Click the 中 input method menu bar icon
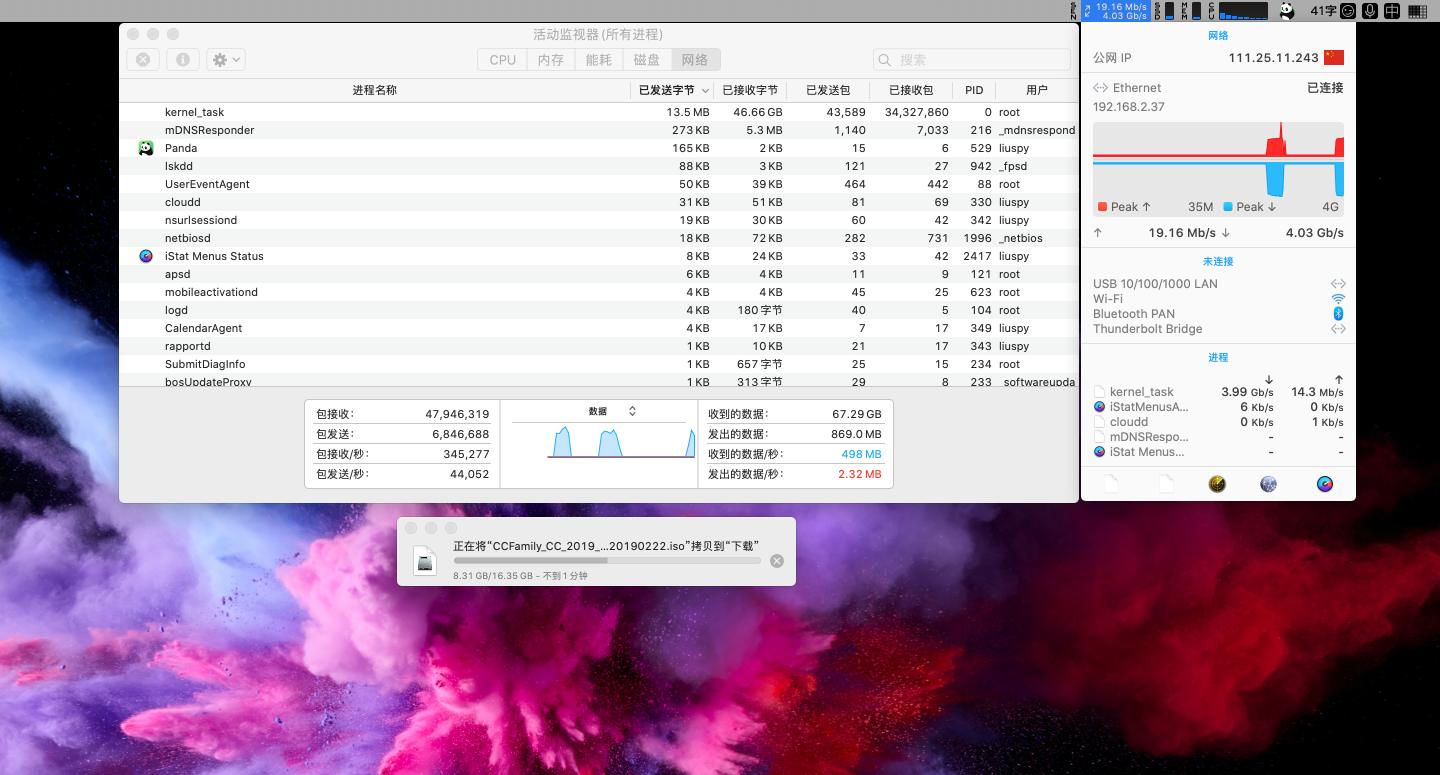This screenshot has height=775, width=1440. point(1391,11)
